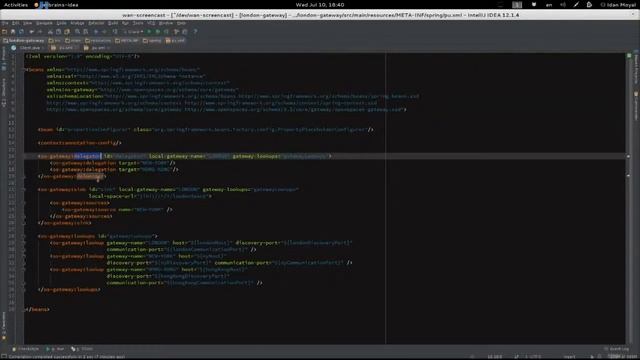Click the Replace toolbar icon
640x360 pixels.
pyautogui.click(x=86, y=32)
